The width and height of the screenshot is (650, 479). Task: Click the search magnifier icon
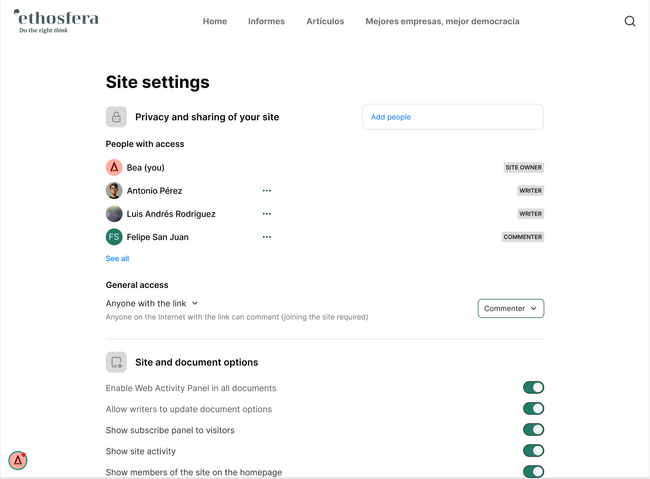(630, 21)
